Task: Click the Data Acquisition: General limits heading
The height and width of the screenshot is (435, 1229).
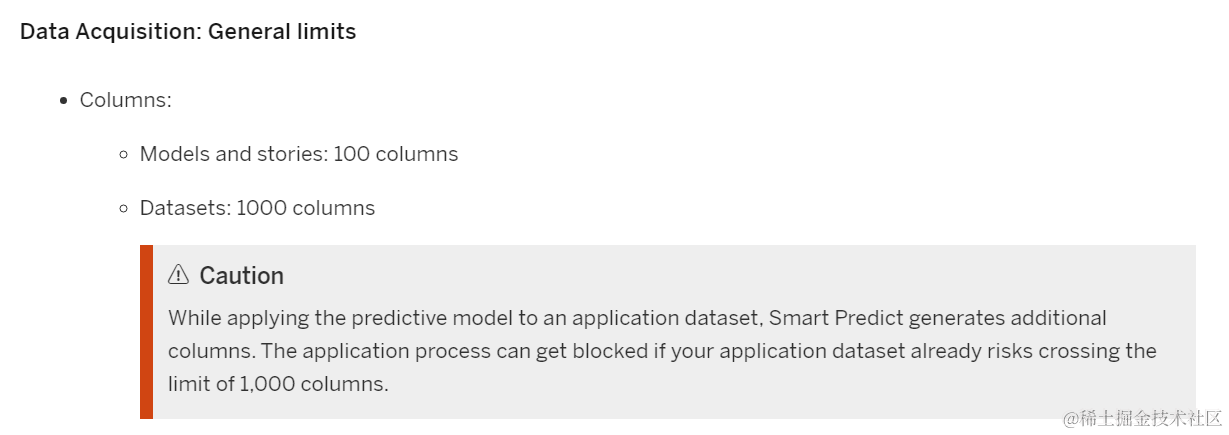Action: click(188, 31)
